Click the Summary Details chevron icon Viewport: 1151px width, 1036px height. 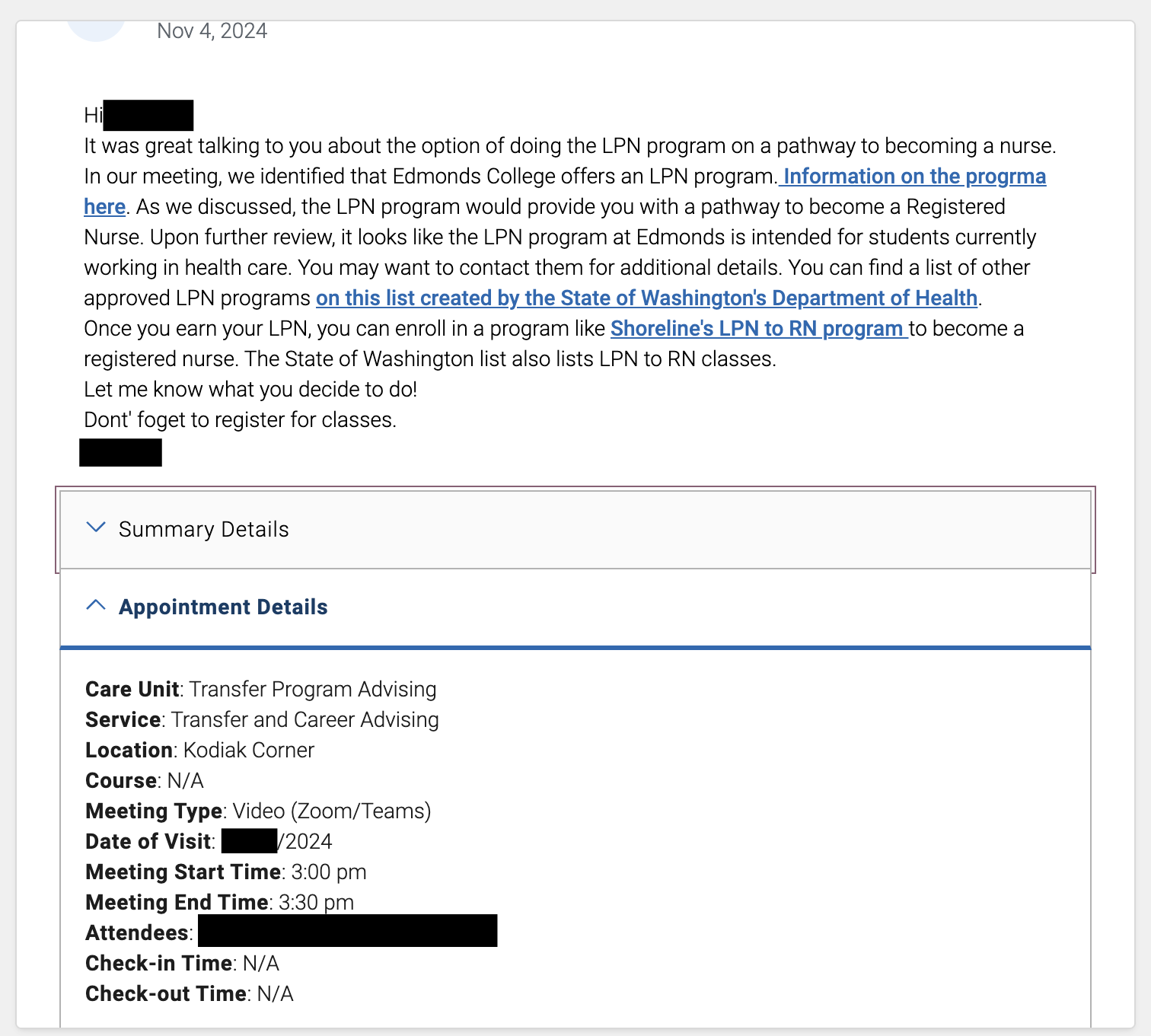pyautogui.click(x=96, y=528)
